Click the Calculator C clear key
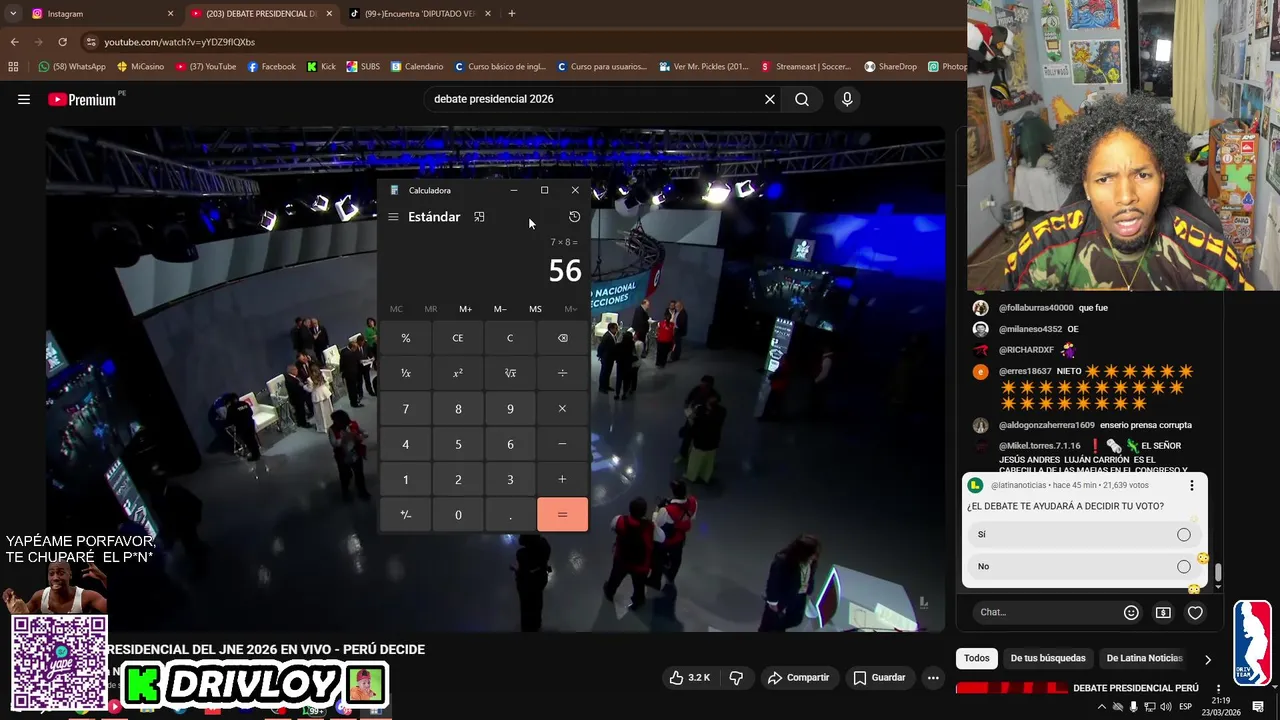This screenshot has height=720, width=1280. point(510,338)
